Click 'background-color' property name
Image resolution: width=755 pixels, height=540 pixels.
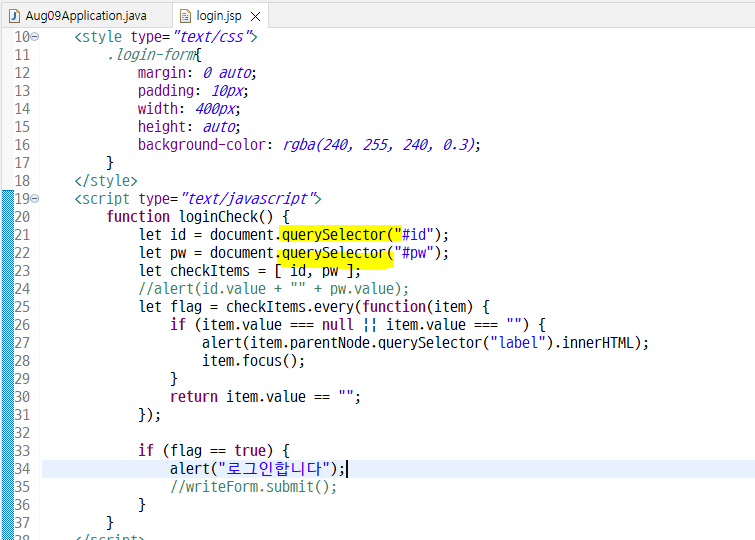[x=202, y=145]
